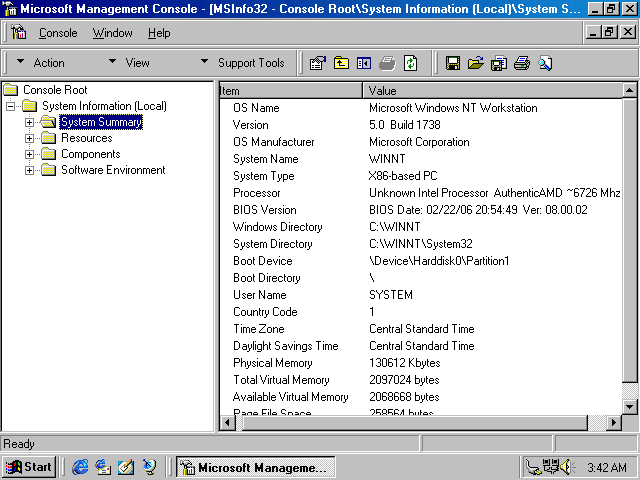Open the Support Tools dropdown menu
The image size is (640, 480).
pos(243,63)
